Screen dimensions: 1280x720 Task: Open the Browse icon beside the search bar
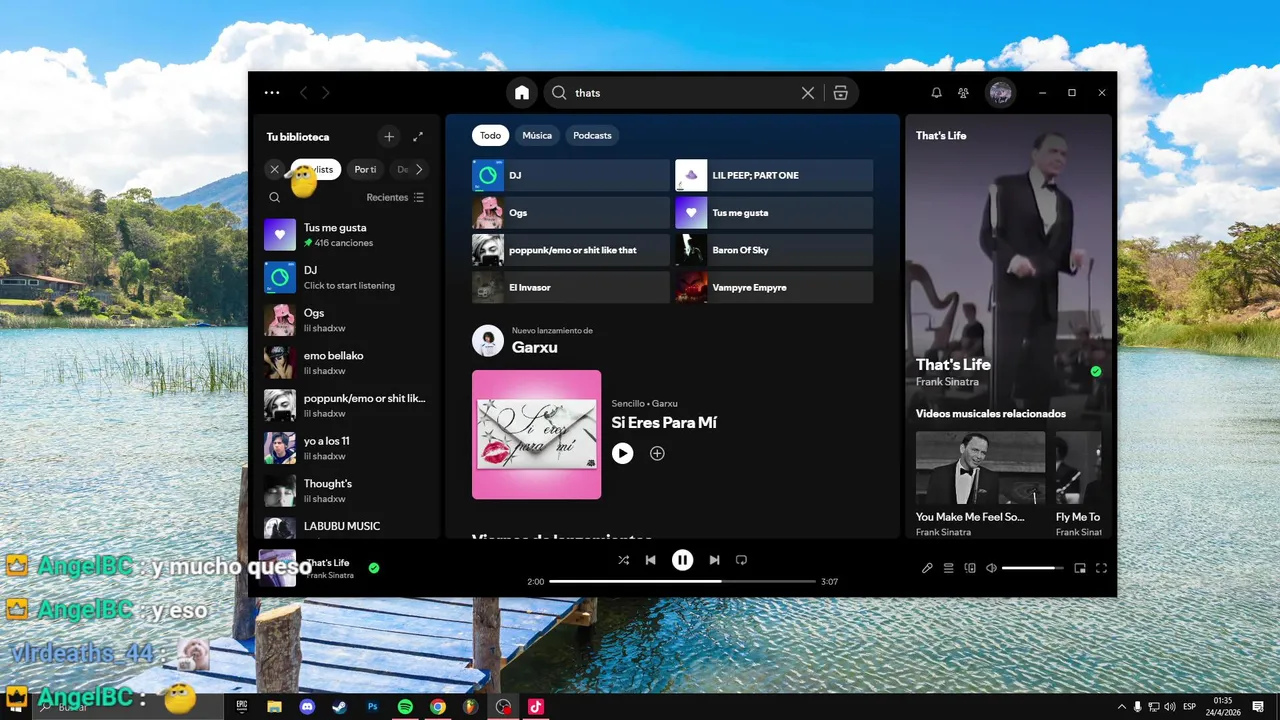point(841,93)
